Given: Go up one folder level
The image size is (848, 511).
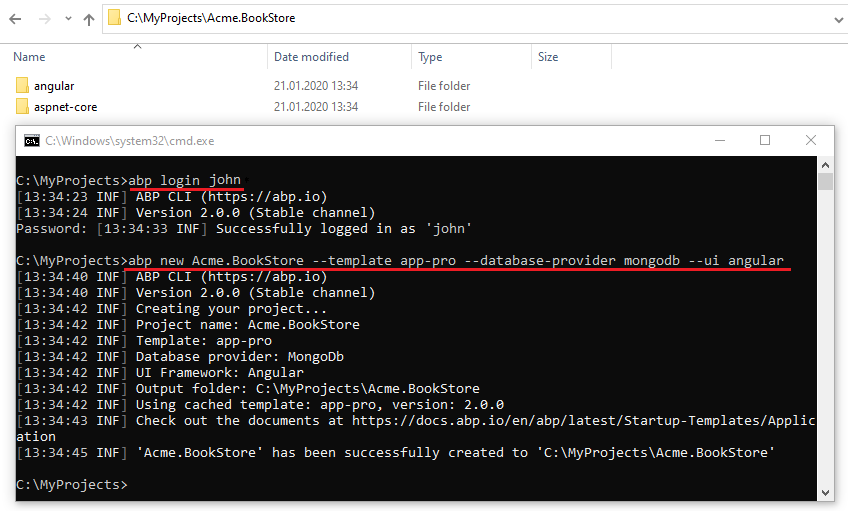Looking at the screenshot, I should pos(88,18).
